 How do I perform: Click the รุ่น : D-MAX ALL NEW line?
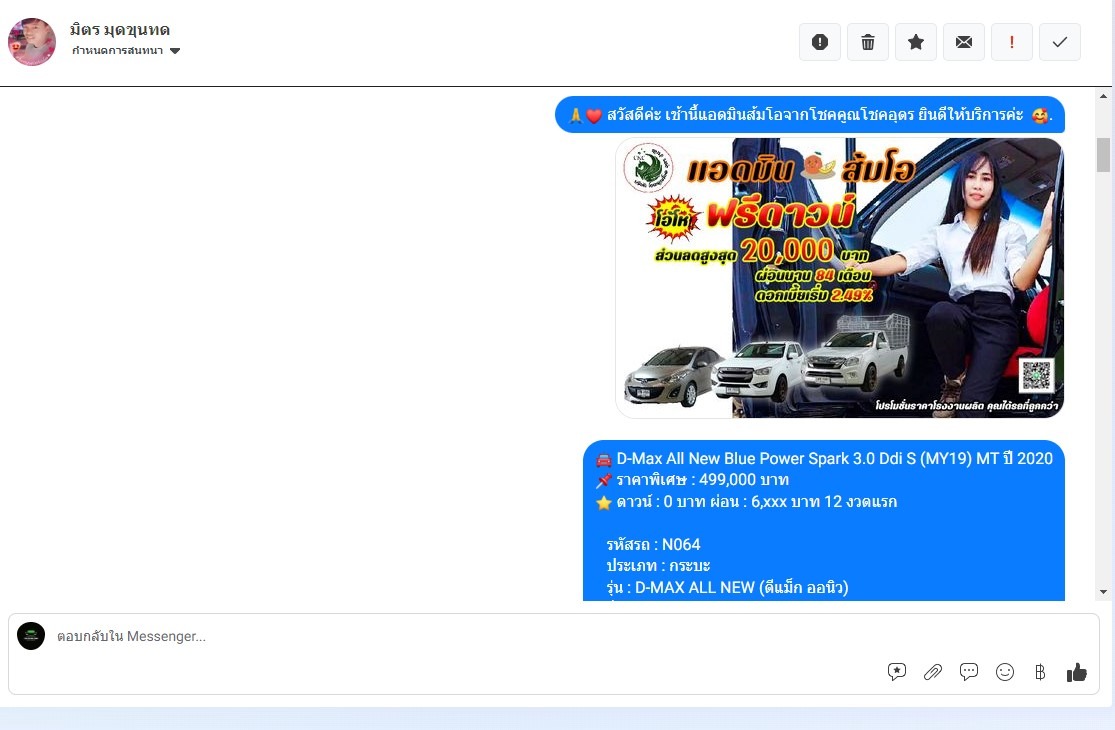(x=727, y=587)
